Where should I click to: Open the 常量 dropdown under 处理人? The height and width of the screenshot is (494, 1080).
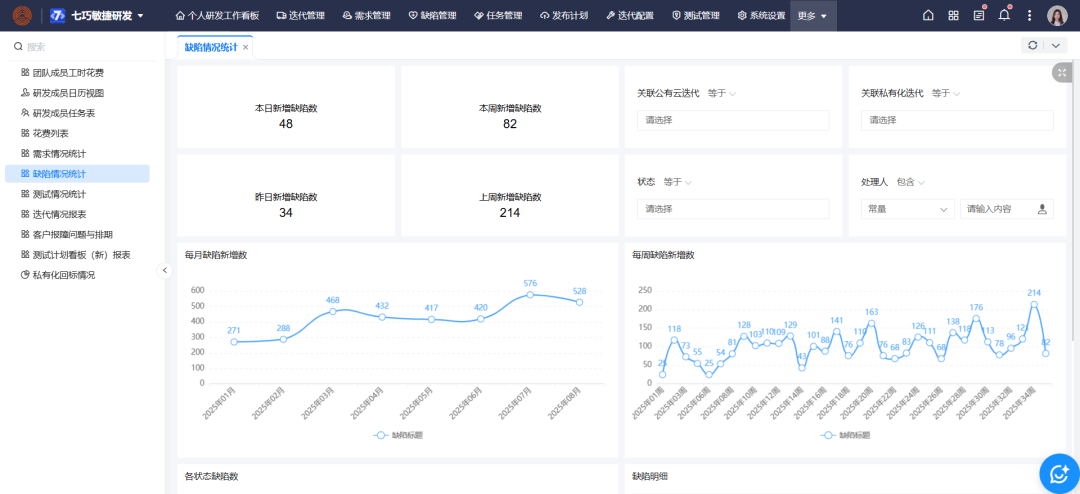[907, 209]
